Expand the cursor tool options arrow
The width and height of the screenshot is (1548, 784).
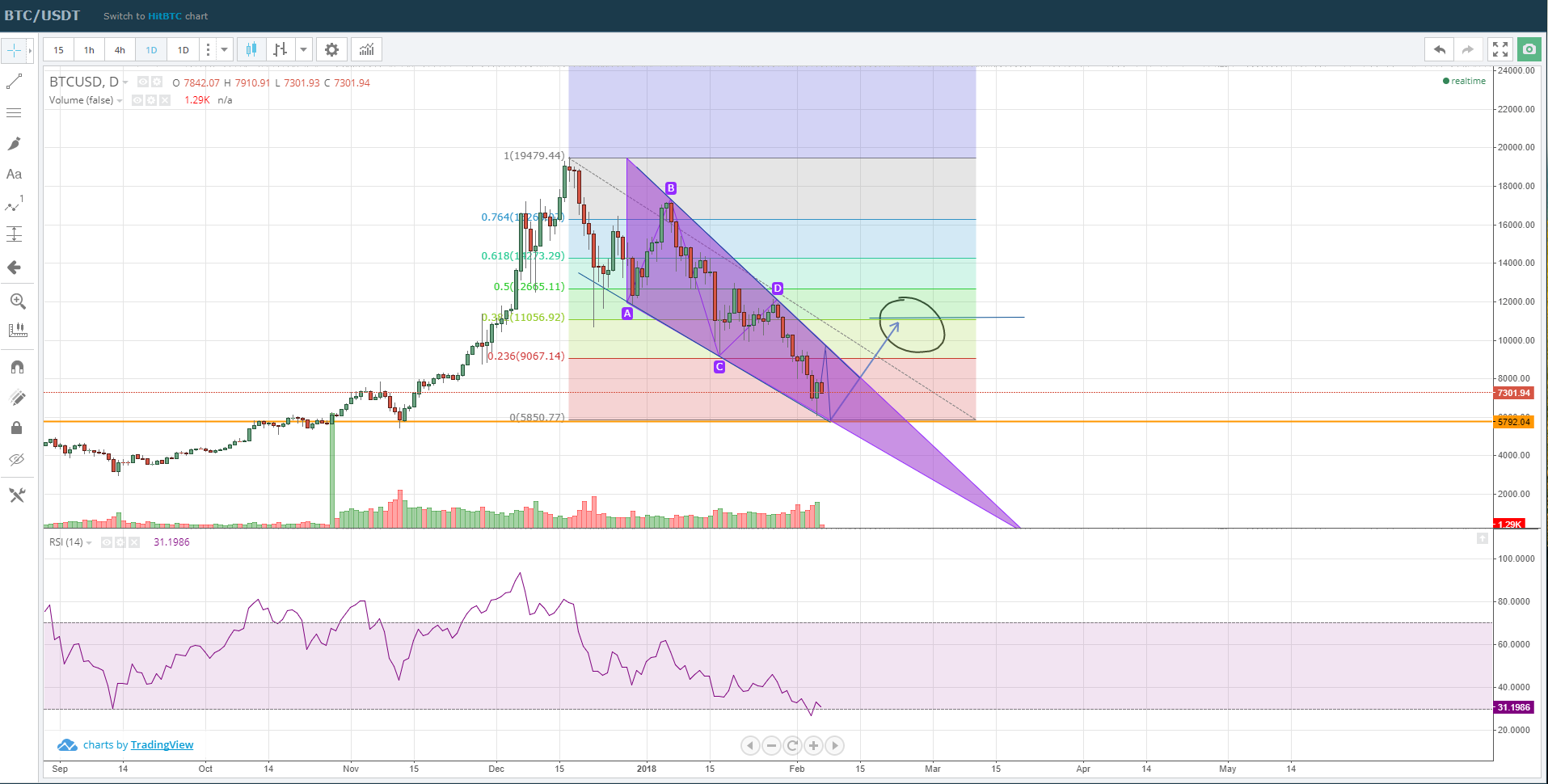click(30, 50)
